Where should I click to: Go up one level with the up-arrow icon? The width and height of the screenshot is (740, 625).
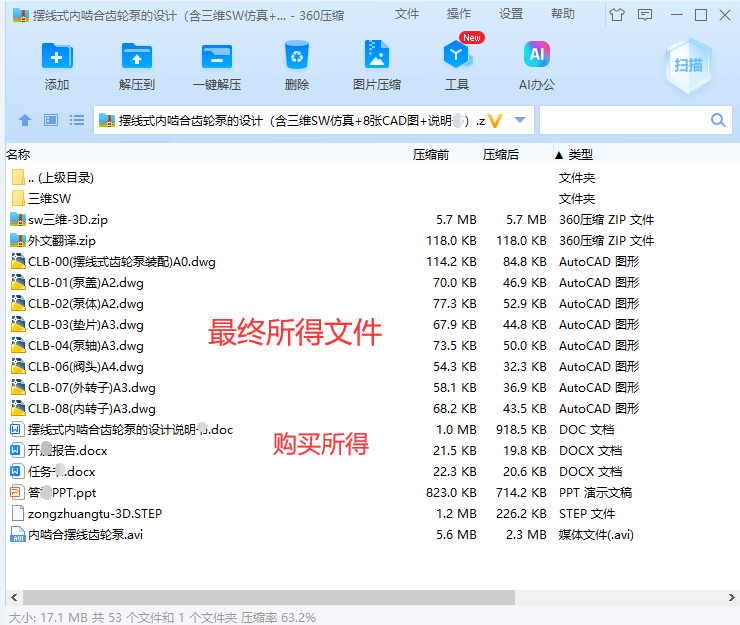point(25,120)
